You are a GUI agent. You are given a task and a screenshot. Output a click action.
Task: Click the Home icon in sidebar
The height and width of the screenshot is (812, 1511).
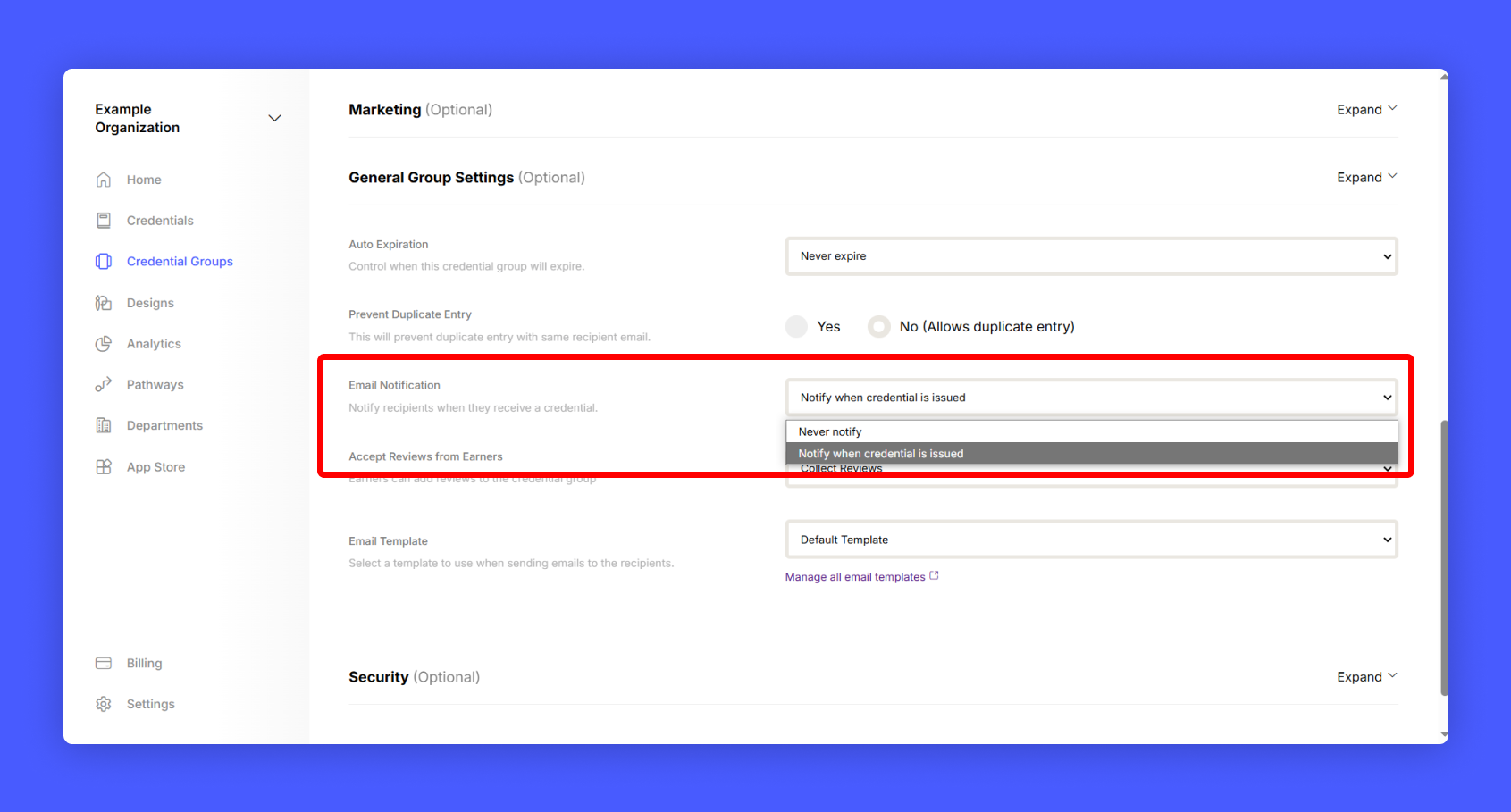click(104, 180)
